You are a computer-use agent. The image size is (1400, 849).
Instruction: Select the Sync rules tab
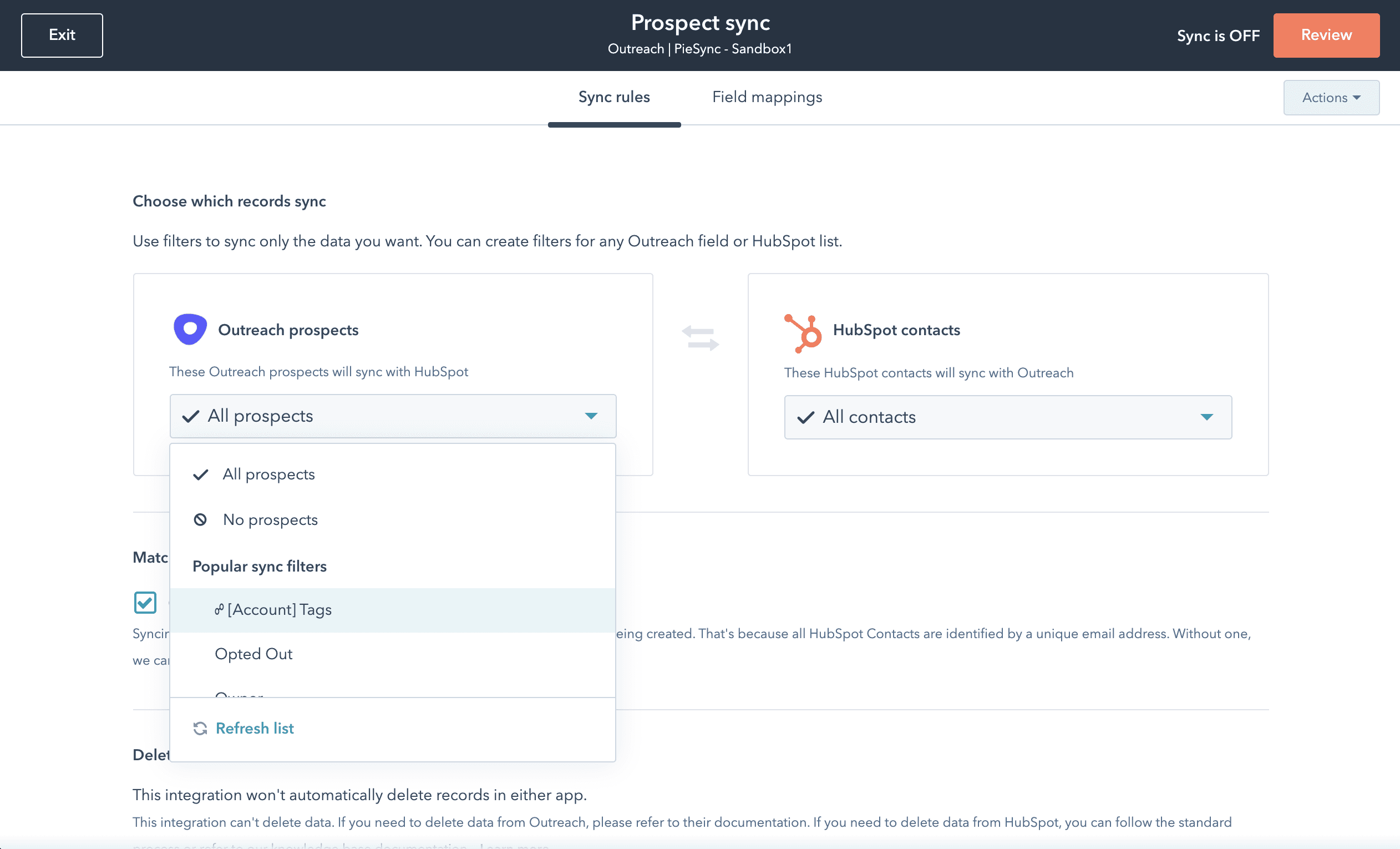(613, 97)
